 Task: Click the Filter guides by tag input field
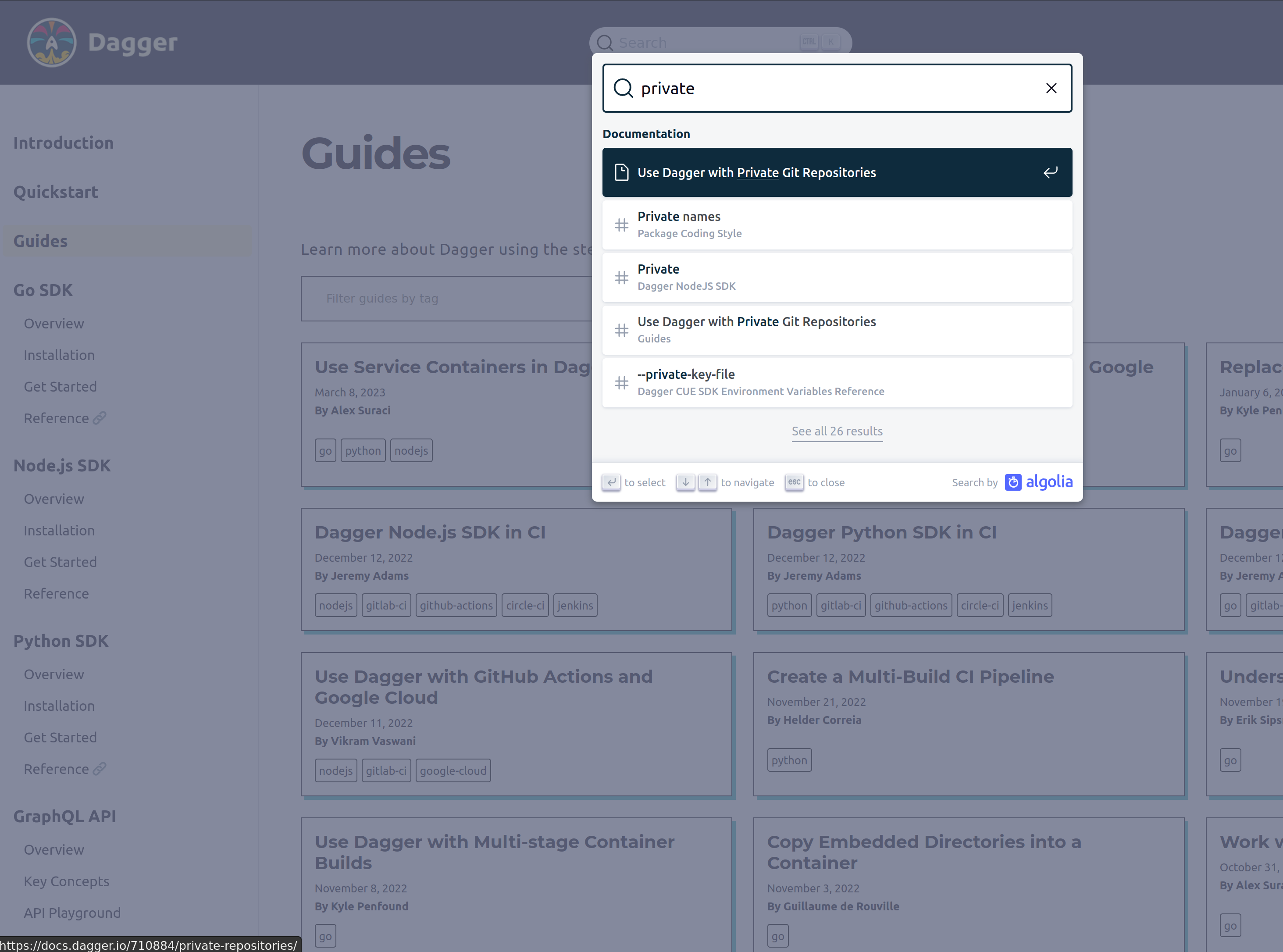(382, 298)
